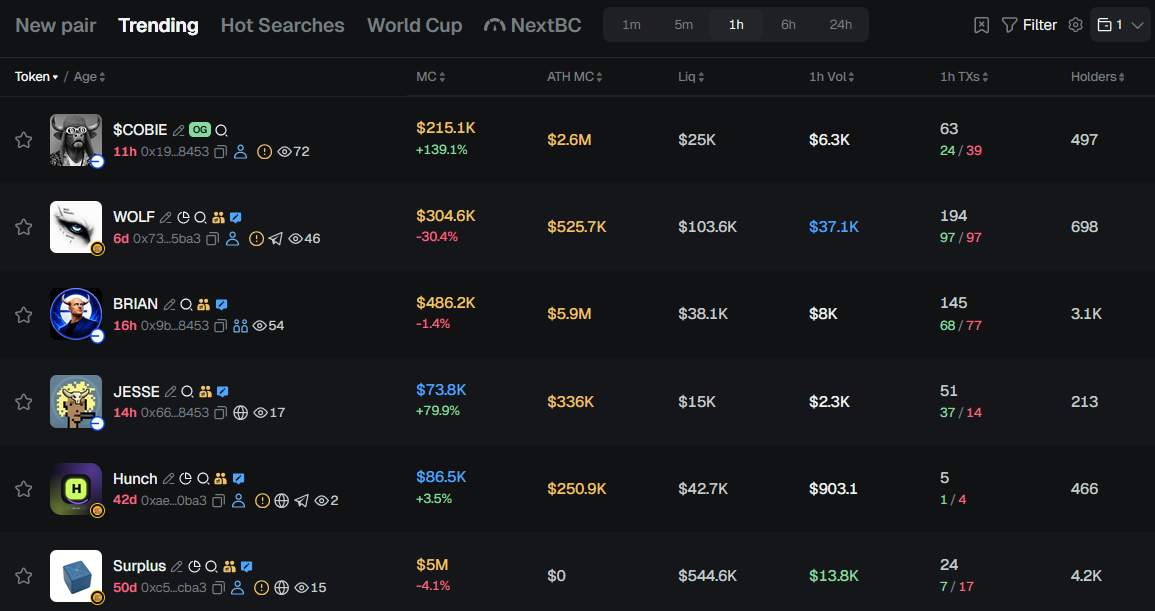
Task: Click the yellow group icon beside Surplus
Action: point(229,566)
